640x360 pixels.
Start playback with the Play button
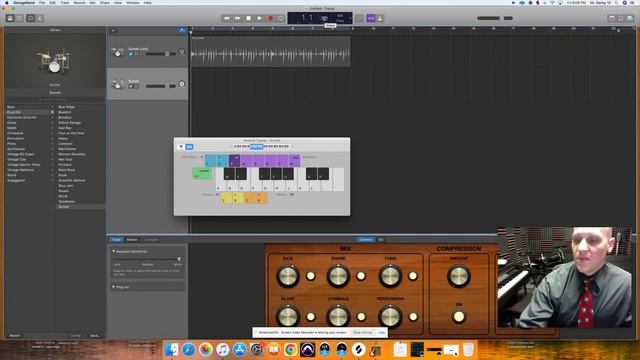tap(259, 18)
